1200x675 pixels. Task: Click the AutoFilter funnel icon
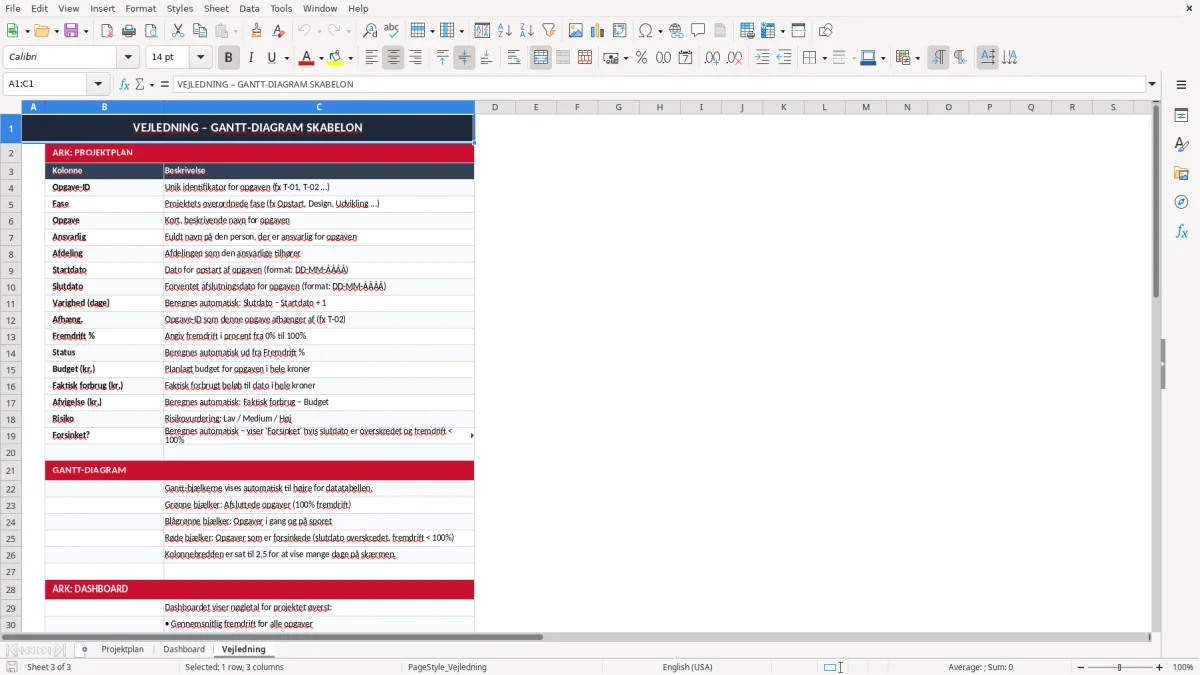coord(549,31)
